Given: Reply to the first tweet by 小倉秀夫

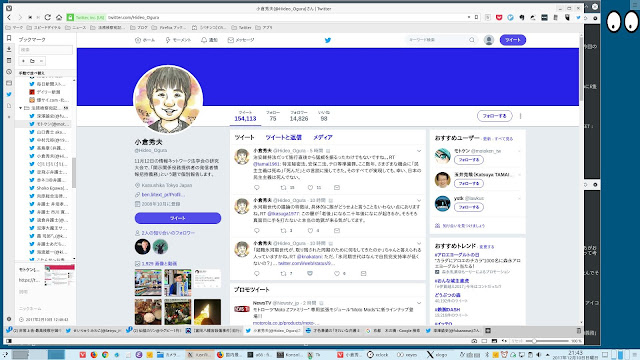Looking at the screenshot, I should pyautogui.click(x=257, y=188).
